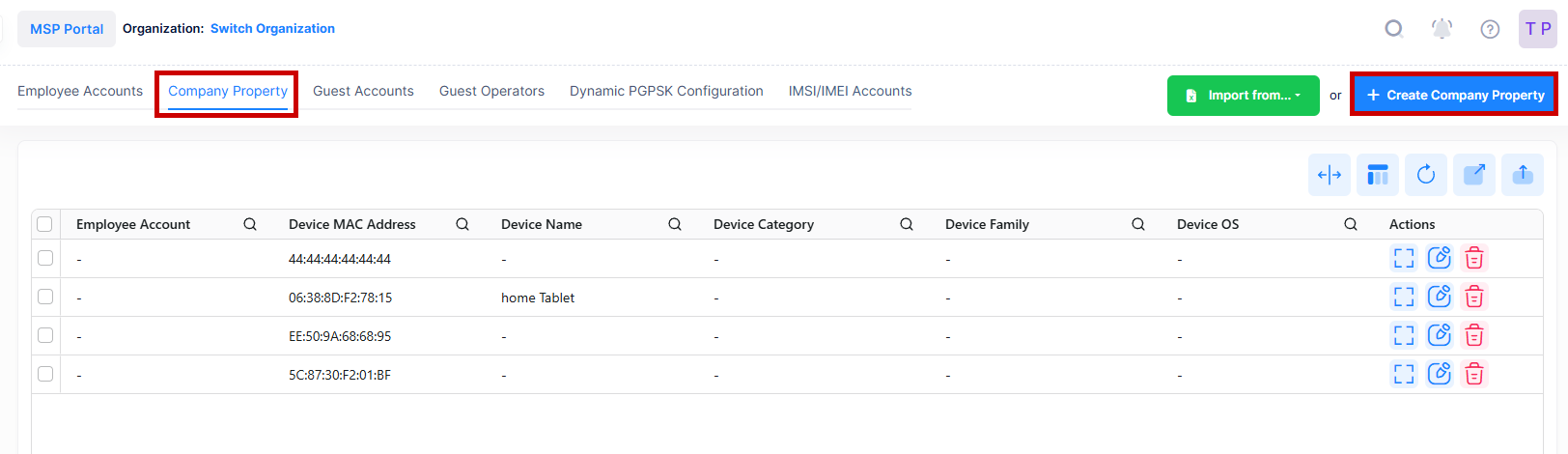Expand details for device 5C:87:30:F2:01:BF

click(1403, 374)
